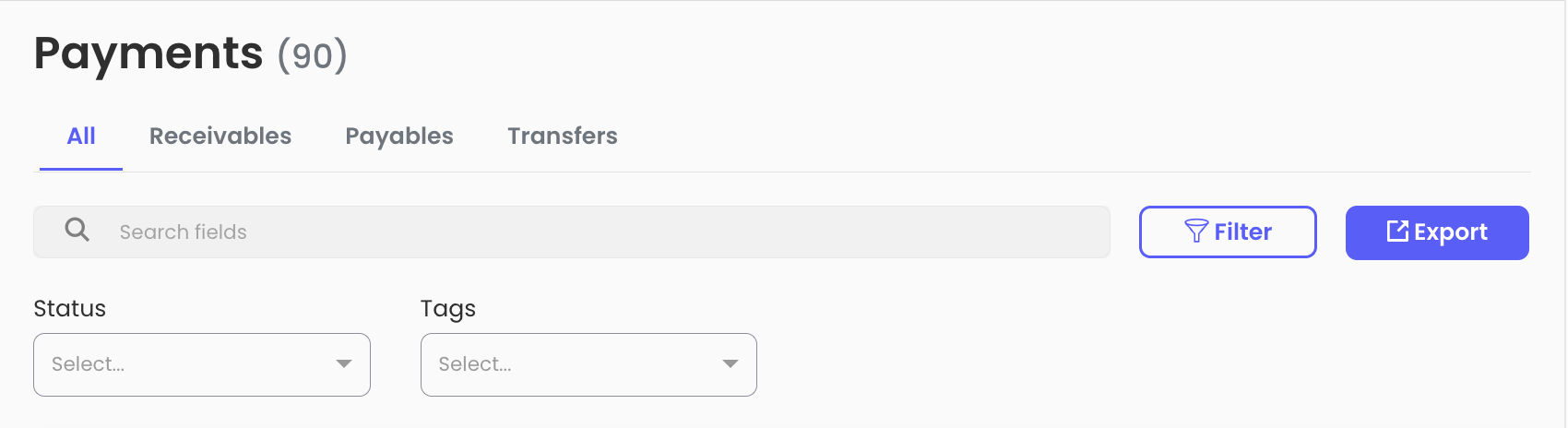Focus the Search fields input
The height and width of the screenshot is (428, 1568).
click(x=572, y=232)
